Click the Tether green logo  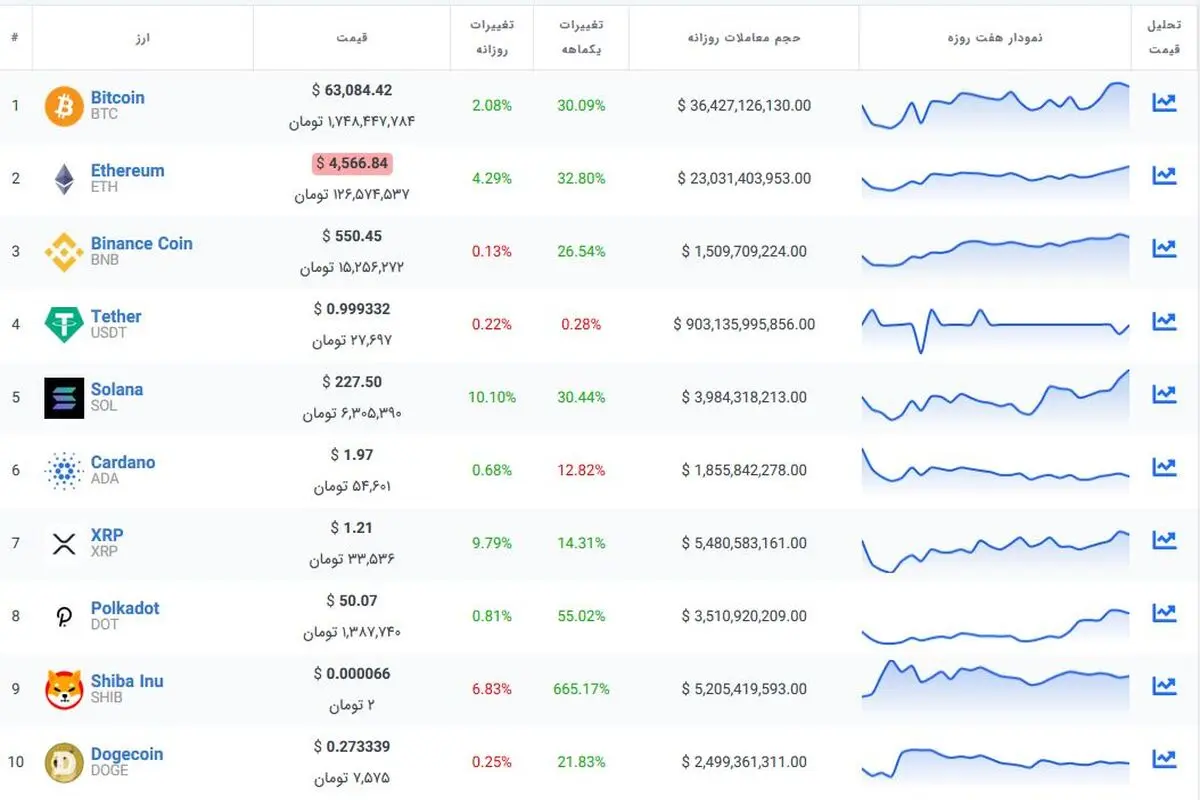point(64,325)
